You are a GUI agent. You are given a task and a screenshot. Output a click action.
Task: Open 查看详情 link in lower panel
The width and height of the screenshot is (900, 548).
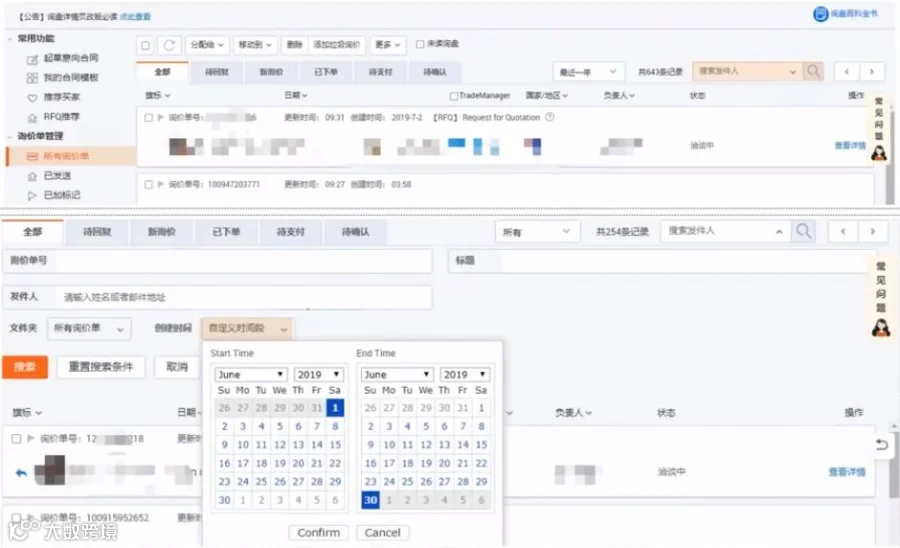pyautogui.click(x=847, y=472)
